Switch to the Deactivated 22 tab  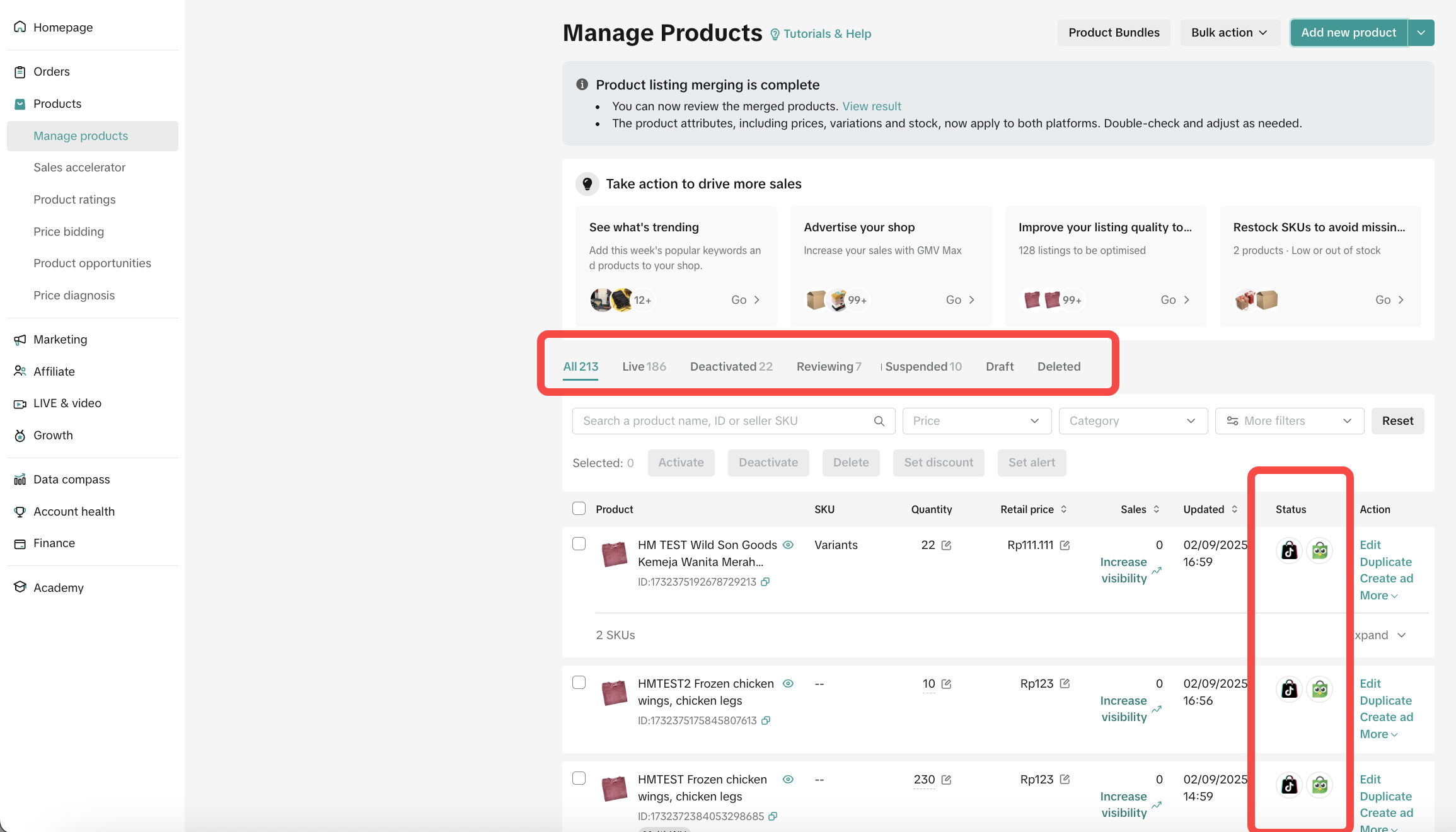[x=731, y=367]
